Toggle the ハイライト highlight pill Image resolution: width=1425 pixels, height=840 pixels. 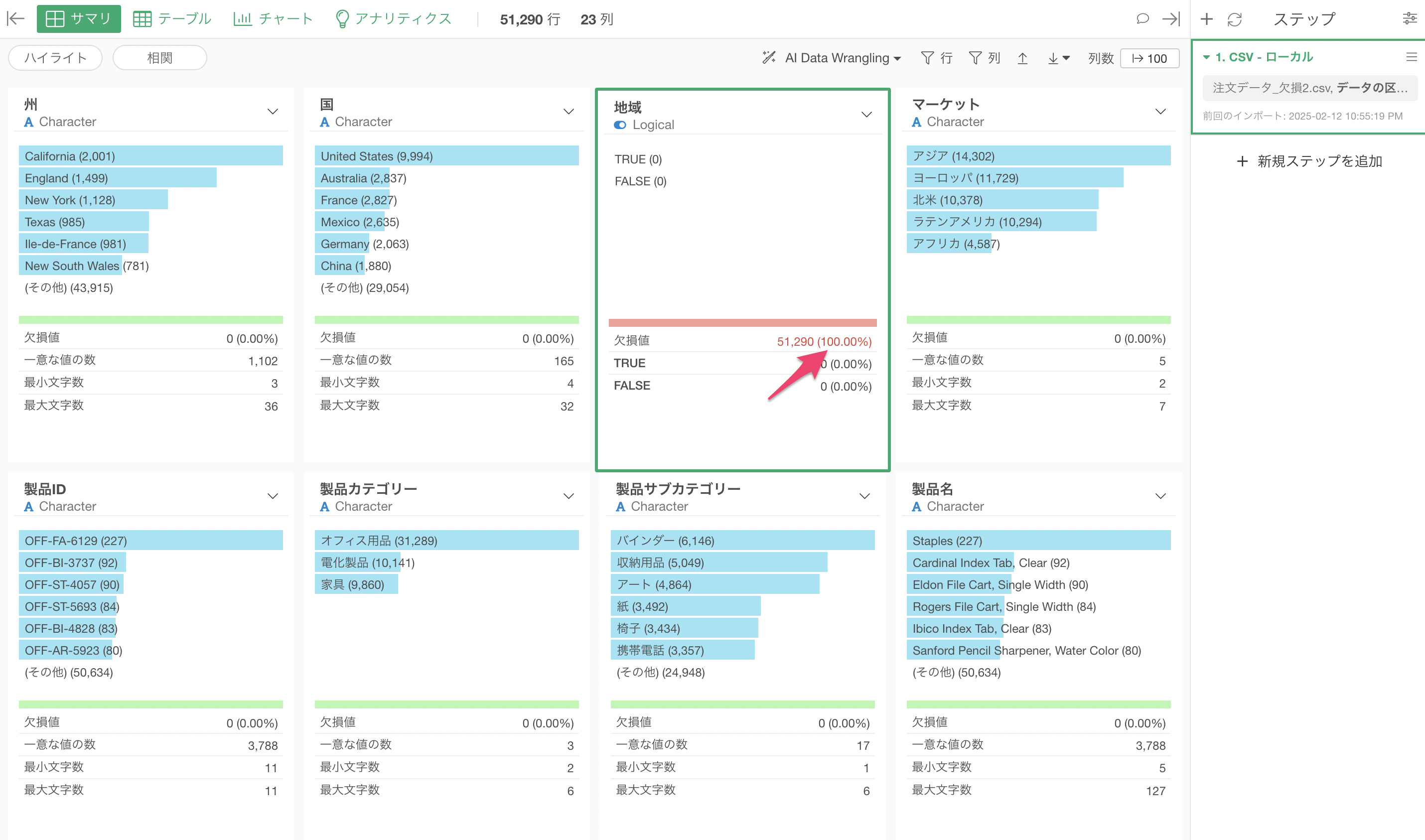tap(55, 58)
